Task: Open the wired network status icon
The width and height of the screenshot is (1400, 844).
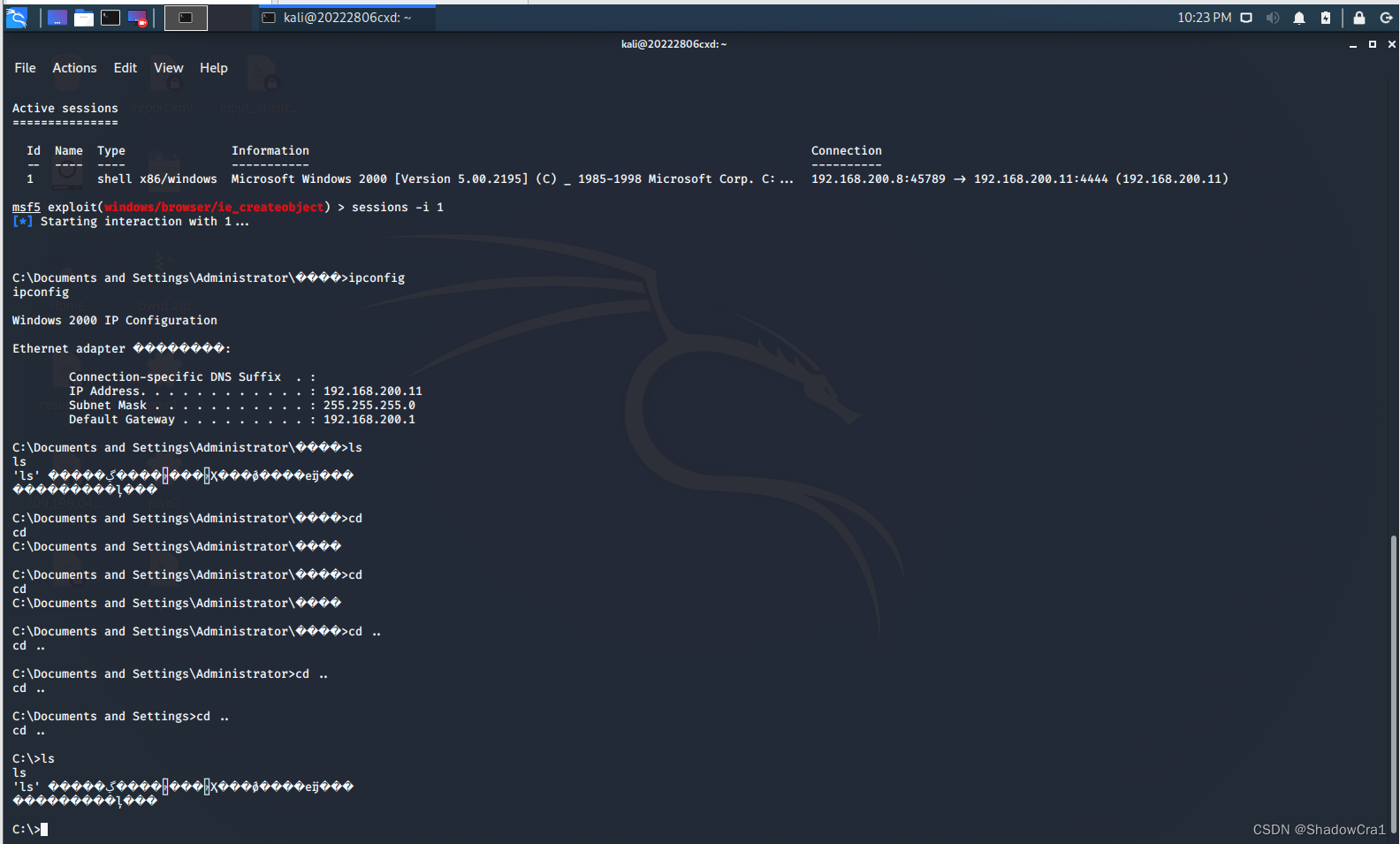Action: (x=1246, y=18)
